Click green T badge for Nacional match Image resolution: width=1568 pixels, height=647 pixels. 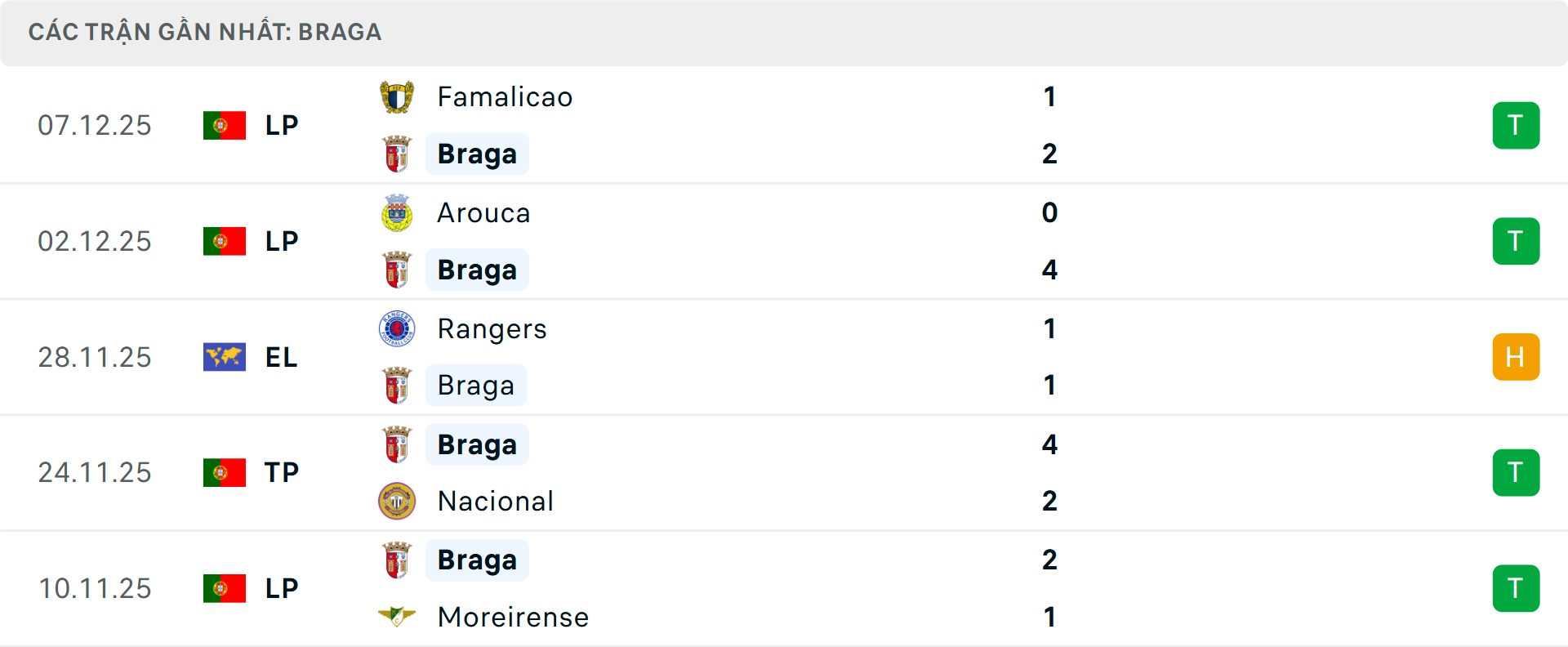point(1516,473)
